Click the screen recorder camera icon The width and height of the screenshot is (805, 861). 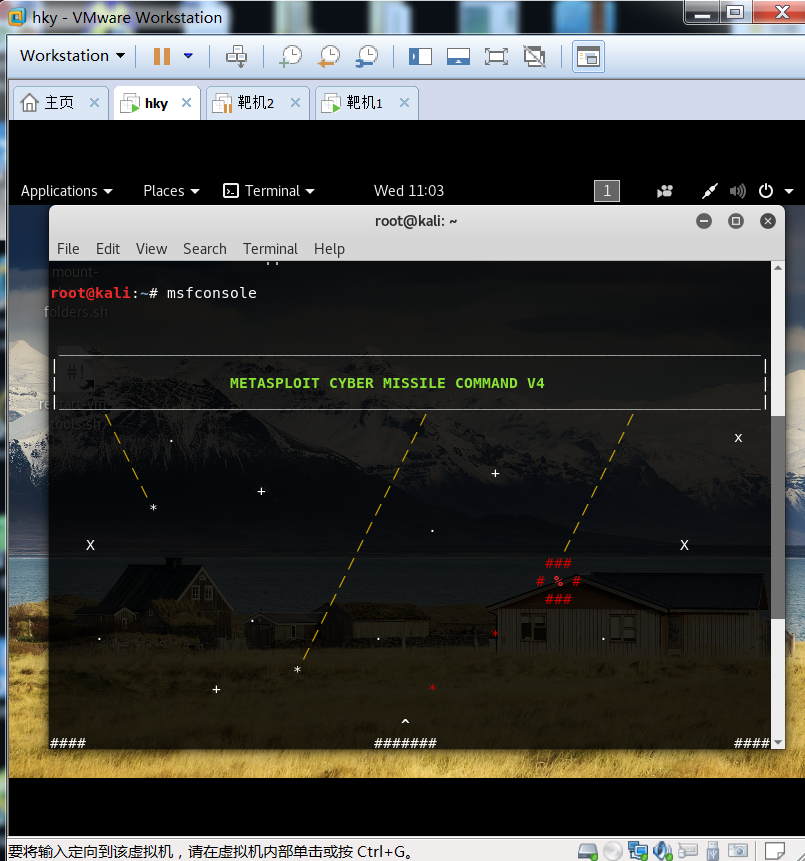tap(664, 191)
